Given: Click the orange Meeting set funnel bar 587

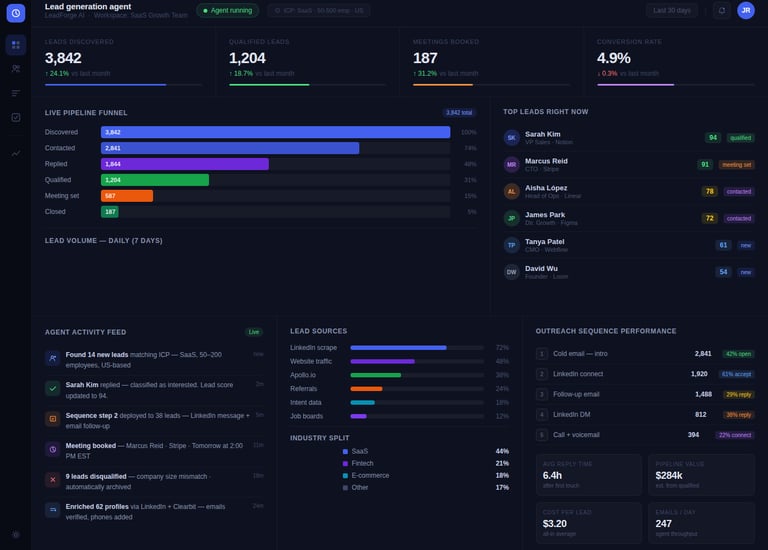Looking at the screenshot, I should coord(127,196).
